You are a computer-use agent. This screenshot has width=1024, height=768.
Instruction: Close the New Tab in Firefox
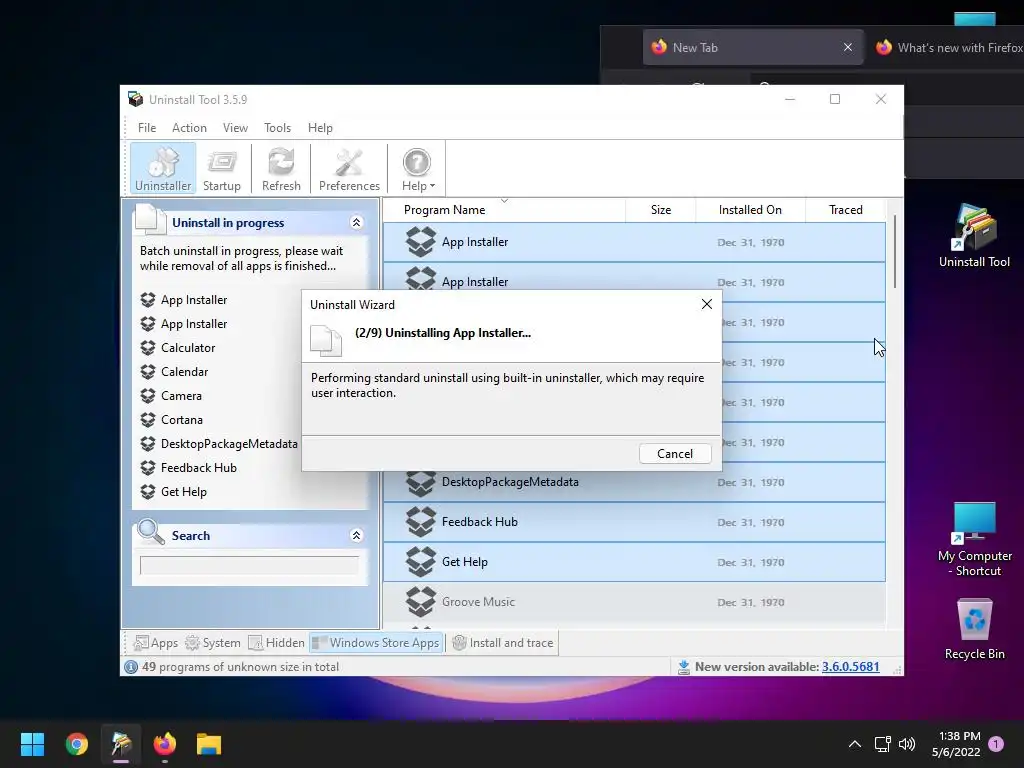tap(848, 47)
